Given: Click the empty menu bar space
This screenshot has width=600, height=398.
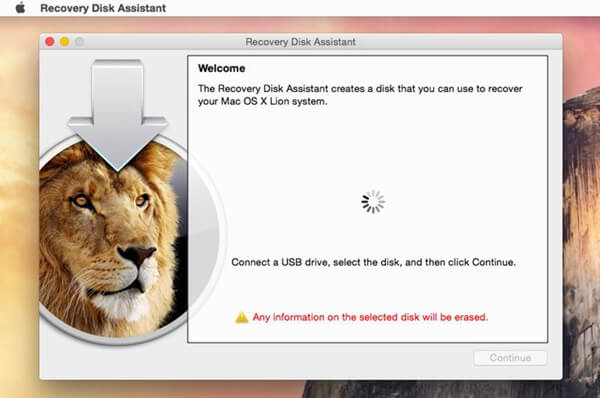Looking at the screenshot, I should (x=383, y=8).
